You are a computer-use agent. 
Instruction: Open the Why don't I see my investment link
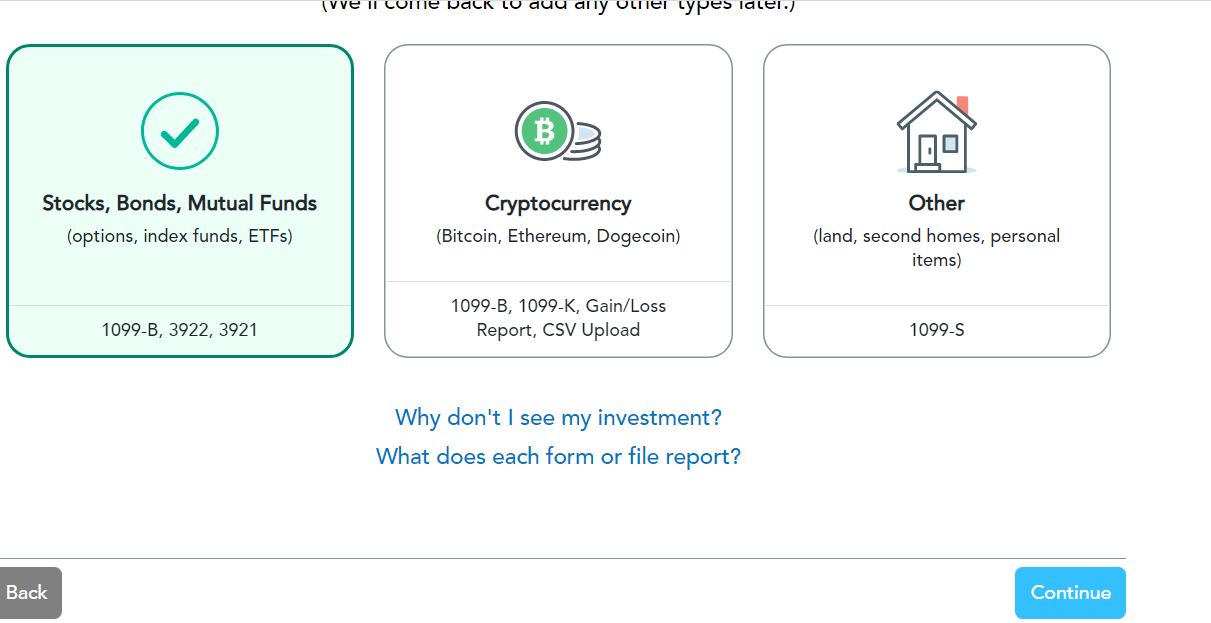tap(558, 417)
